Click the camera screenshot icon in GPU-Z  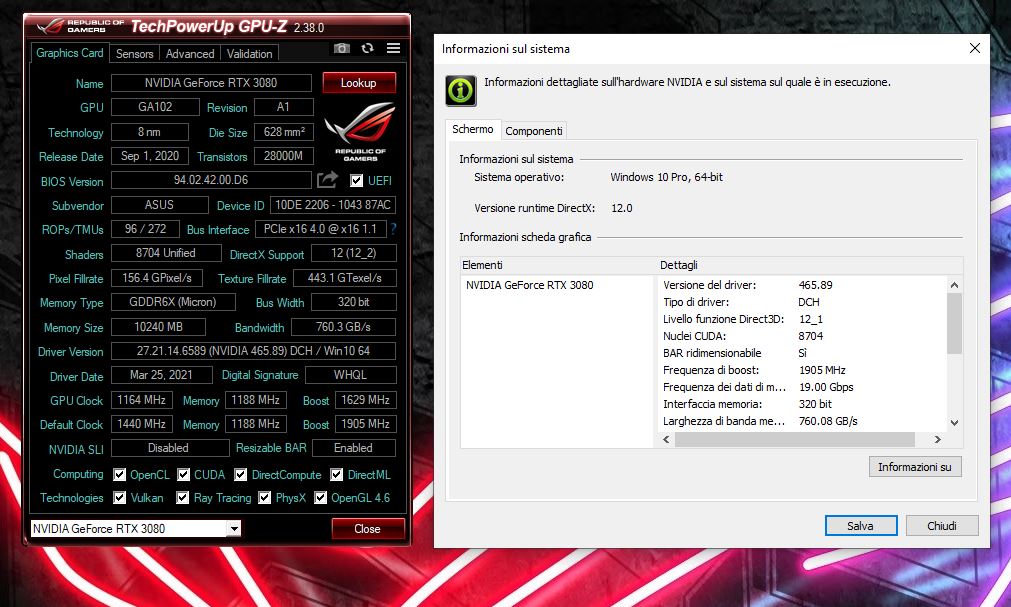342,48
